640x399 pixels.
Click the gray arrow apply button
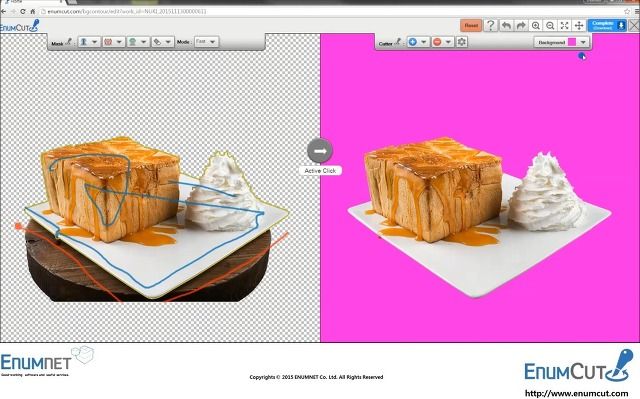click(320, 151)
